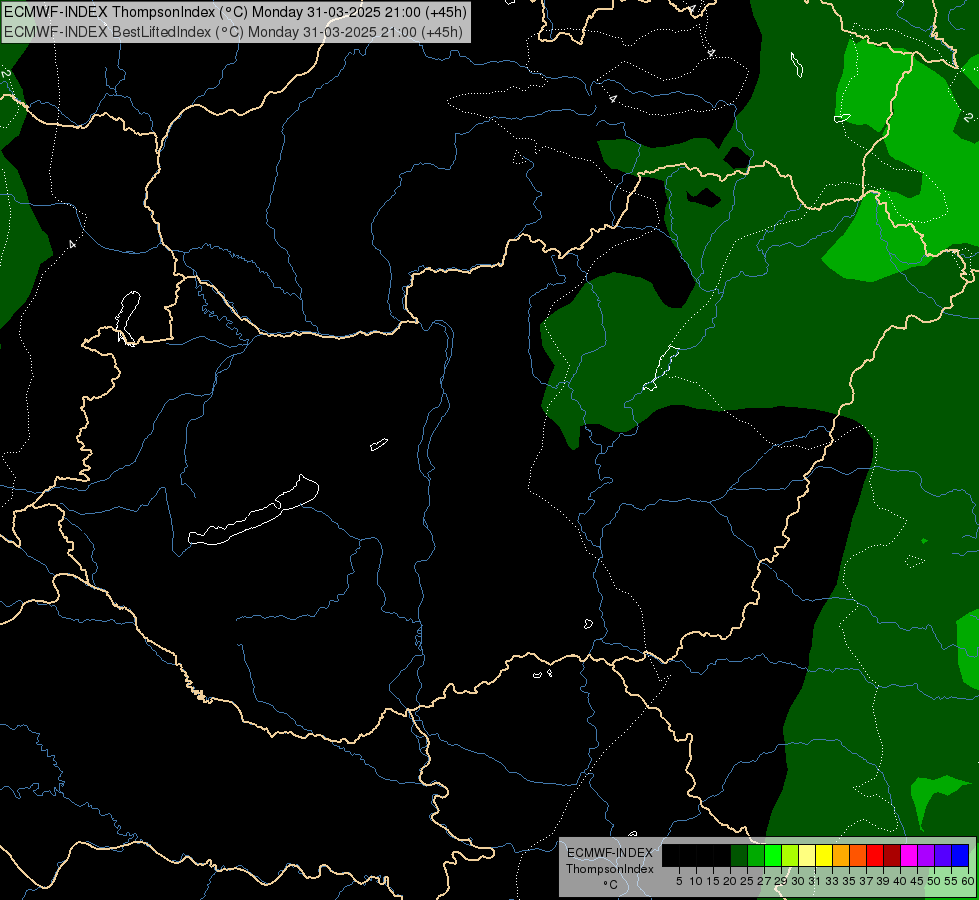Click the legend scale value '45'
979x900 pixels.
pos(917,881)
